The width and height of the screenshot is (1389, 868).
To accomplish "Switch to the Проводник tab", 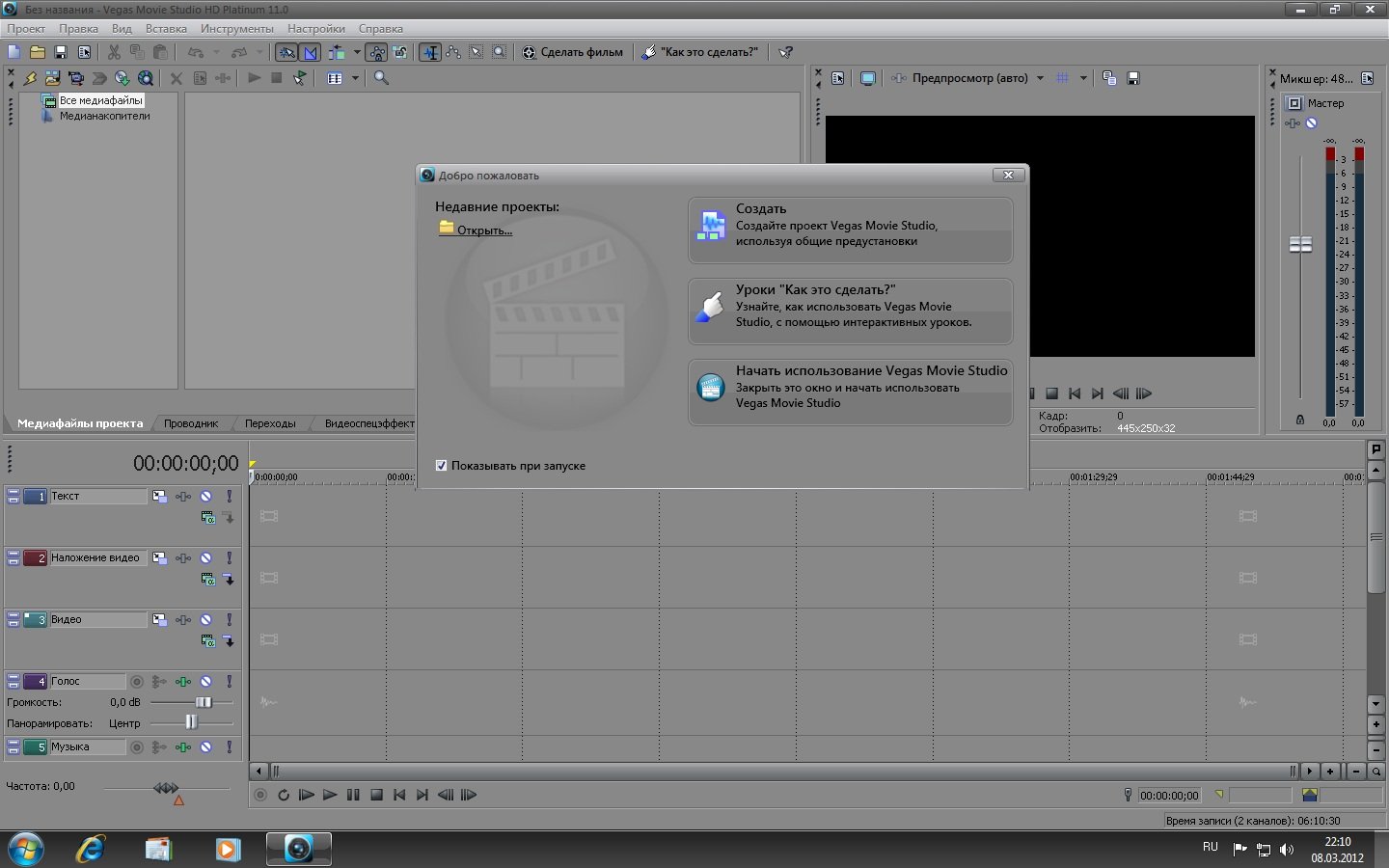I will click(191, 423).
